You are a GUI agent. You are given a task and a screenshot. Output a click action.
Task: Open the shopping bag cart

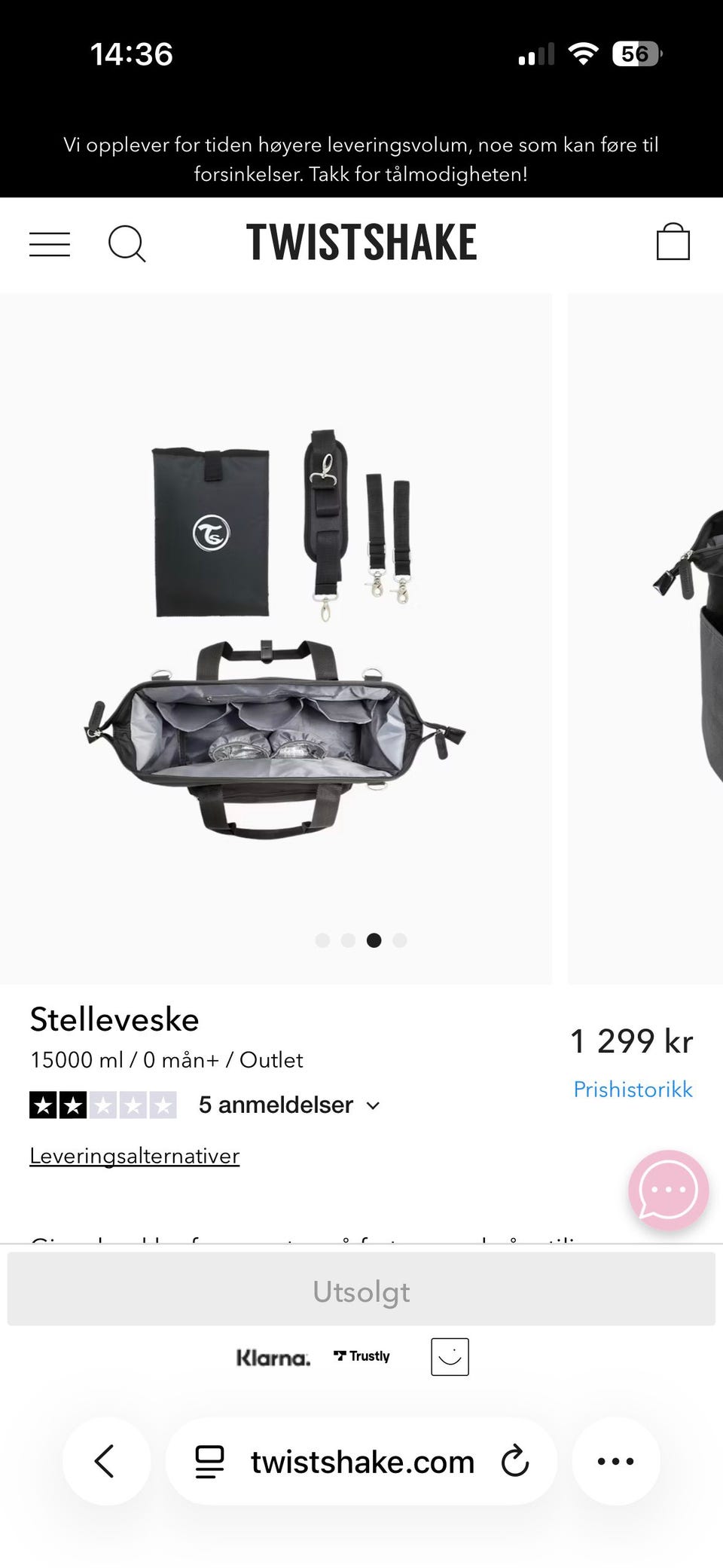click(x=673, y=242)
